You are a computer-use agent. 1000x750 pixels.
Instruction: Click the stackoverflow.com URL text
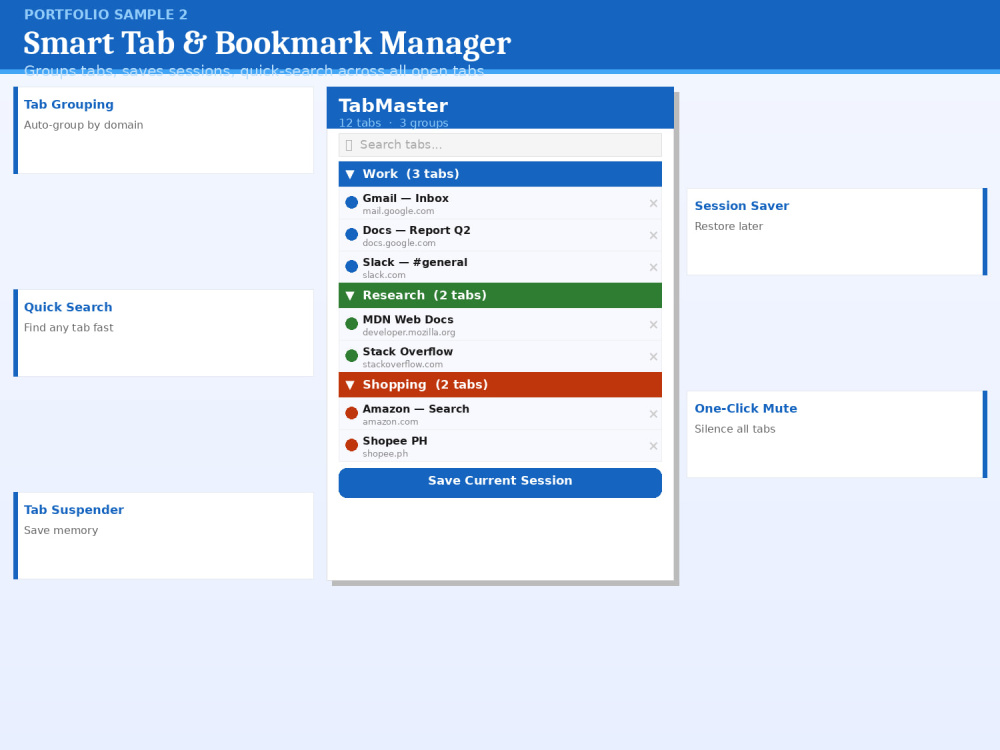(x=402, y=364)
